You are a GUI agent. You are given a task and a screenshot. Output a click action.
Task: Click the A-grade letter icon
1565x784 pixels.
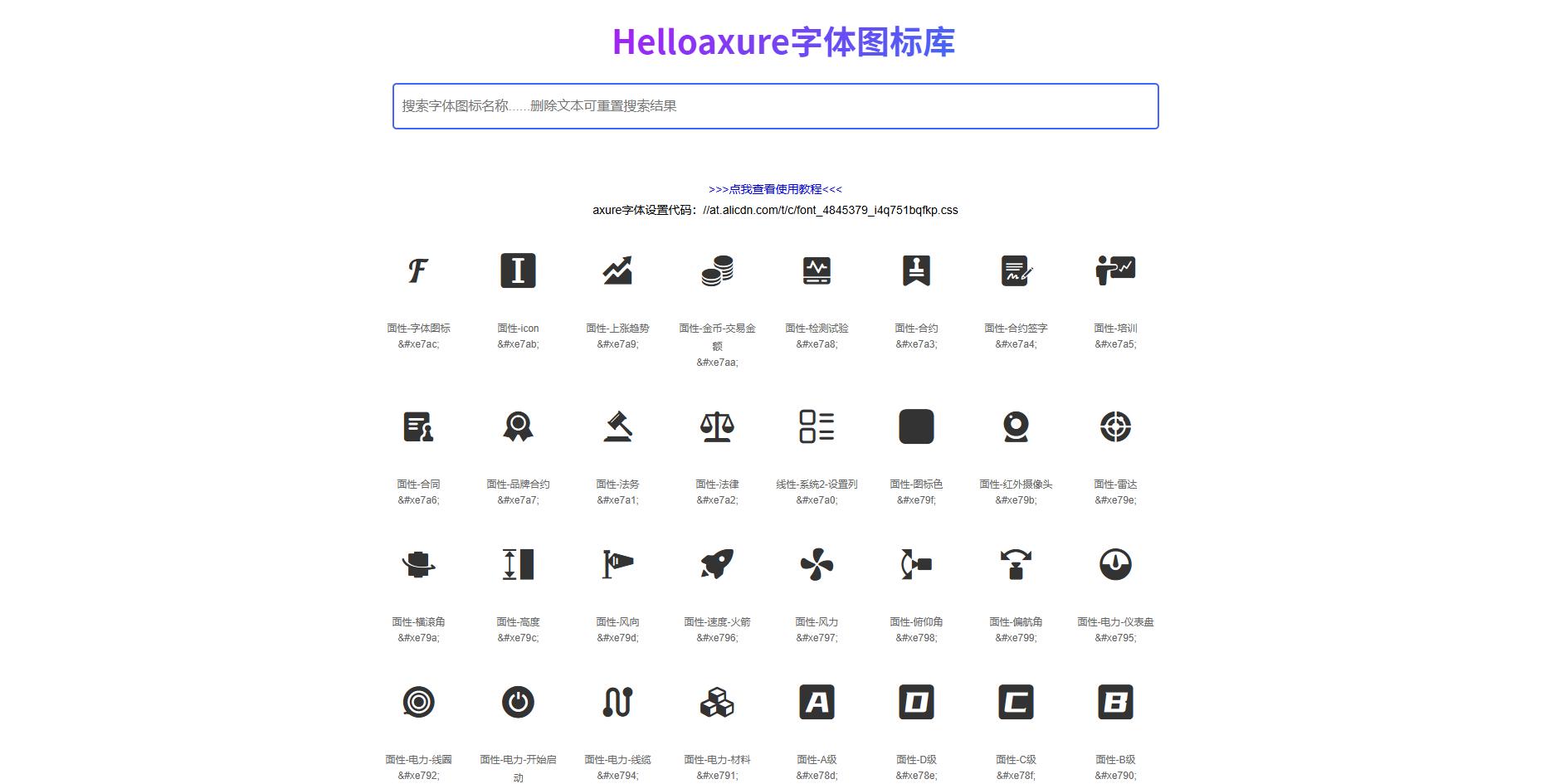coord(817,702)
